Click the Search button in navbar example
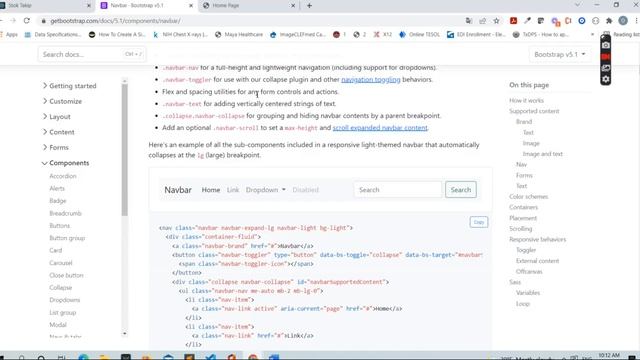This screenshot has width=640, height=360. (x=461, y=190)
